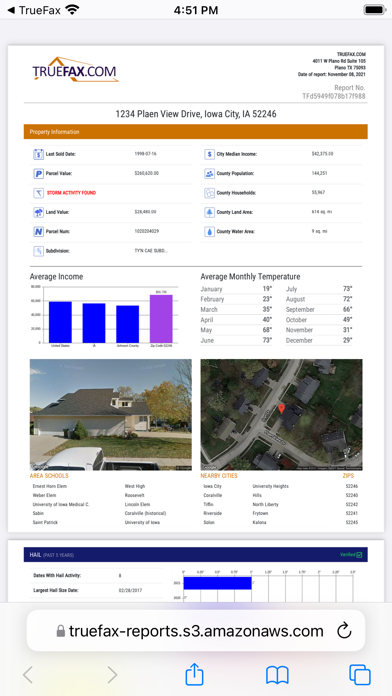
Task: Click the Parcel Num N icon
Action: pos(38,232)
